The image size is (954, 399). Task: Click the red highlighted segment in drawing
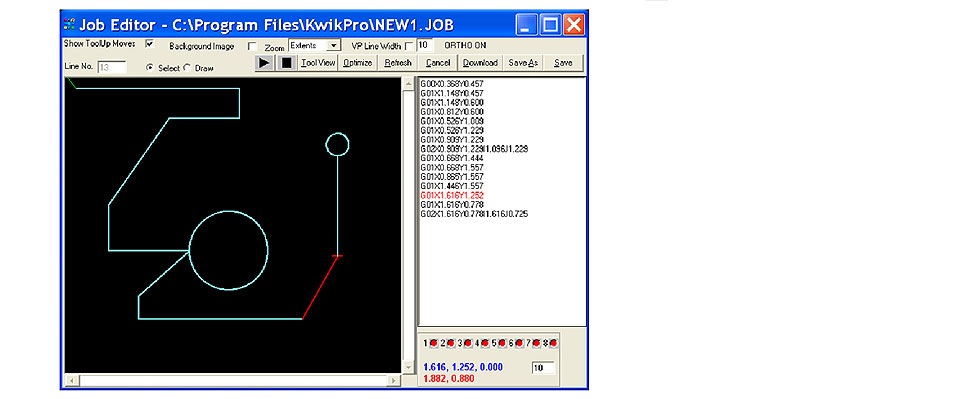pos(320,287)
